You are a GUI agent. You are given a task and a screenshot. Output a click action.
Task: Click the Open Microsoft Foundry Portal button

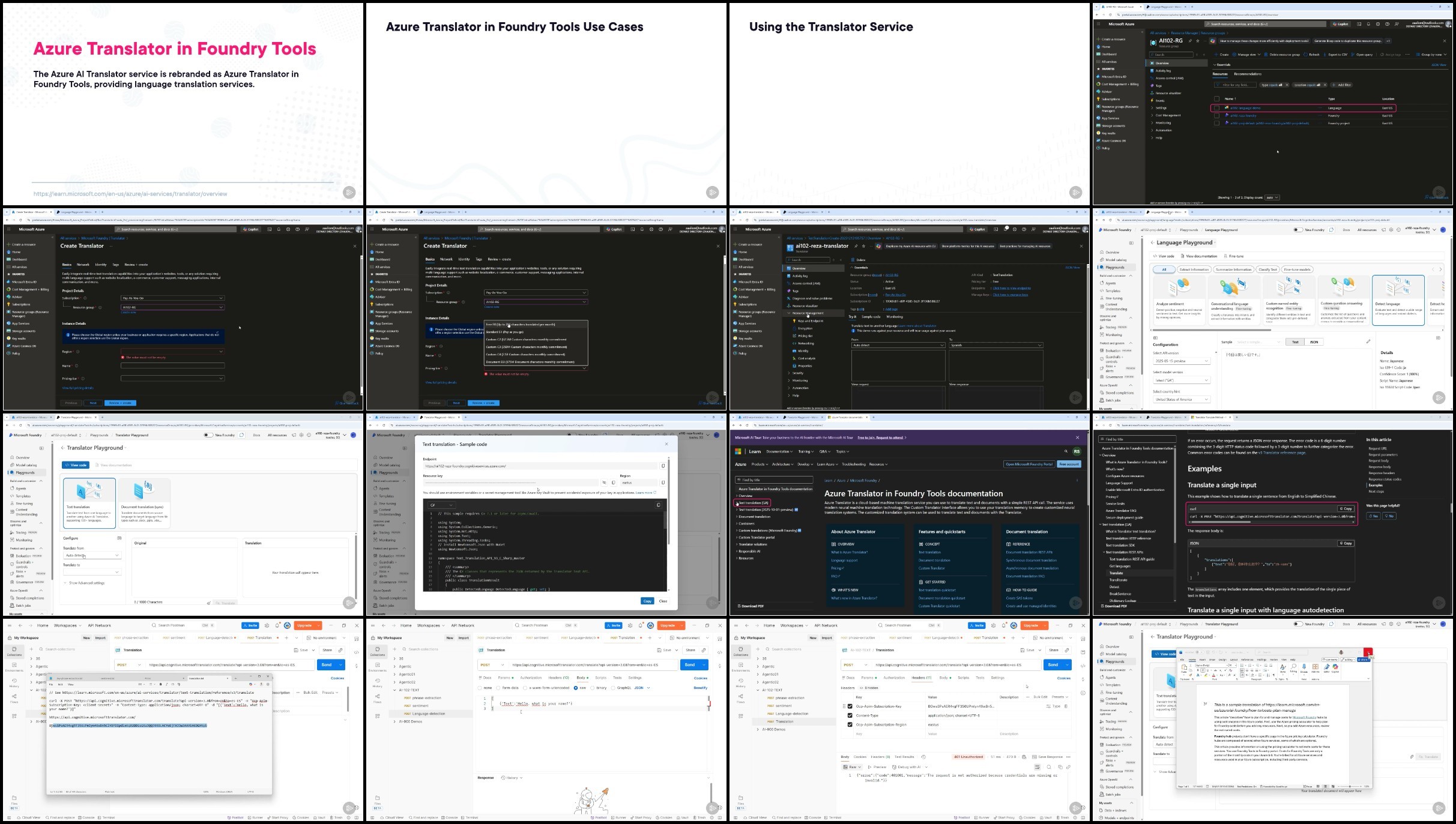click(1029, 464)
